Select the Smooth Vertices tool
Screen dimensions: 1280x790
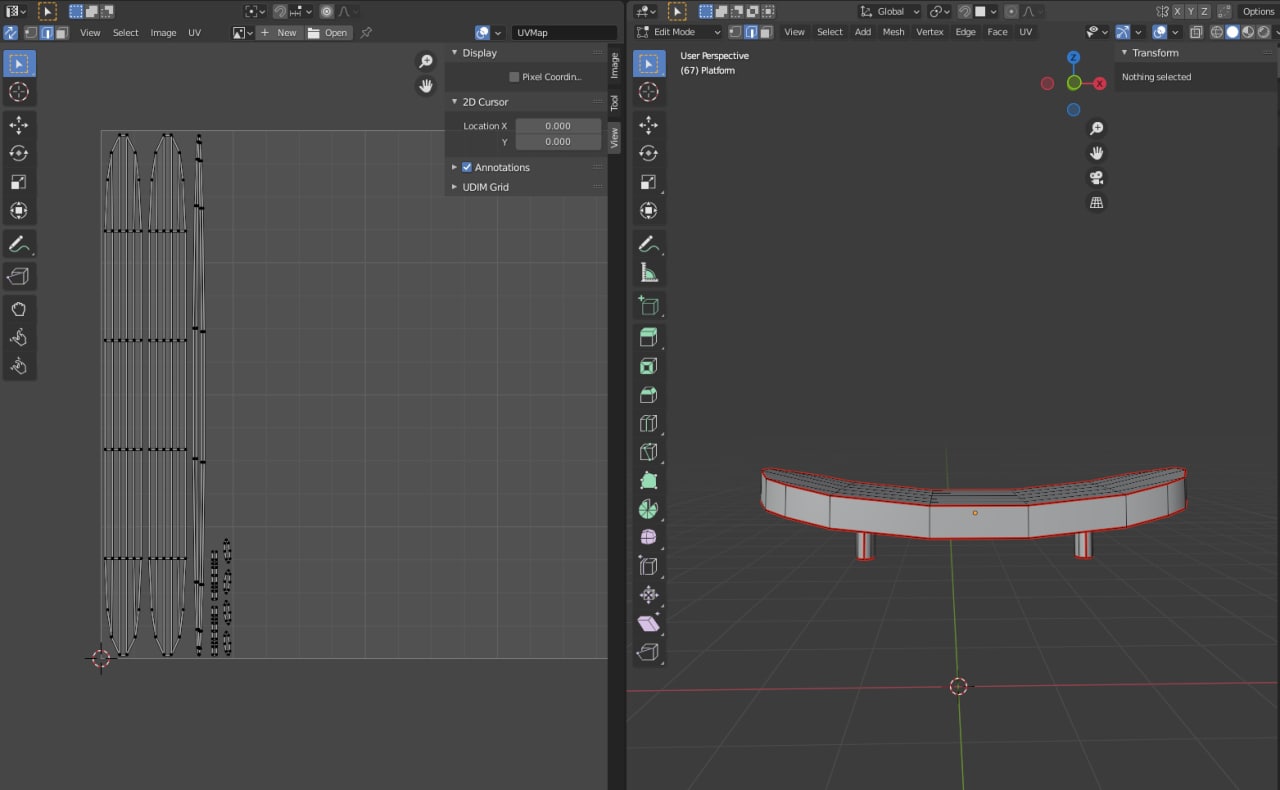click(x=648, y=538)
